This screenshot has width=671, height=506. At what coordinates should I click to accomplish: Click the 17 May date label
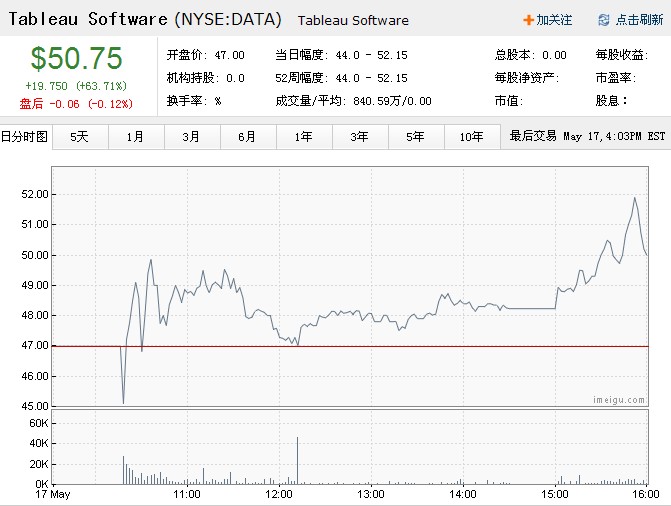53,494
